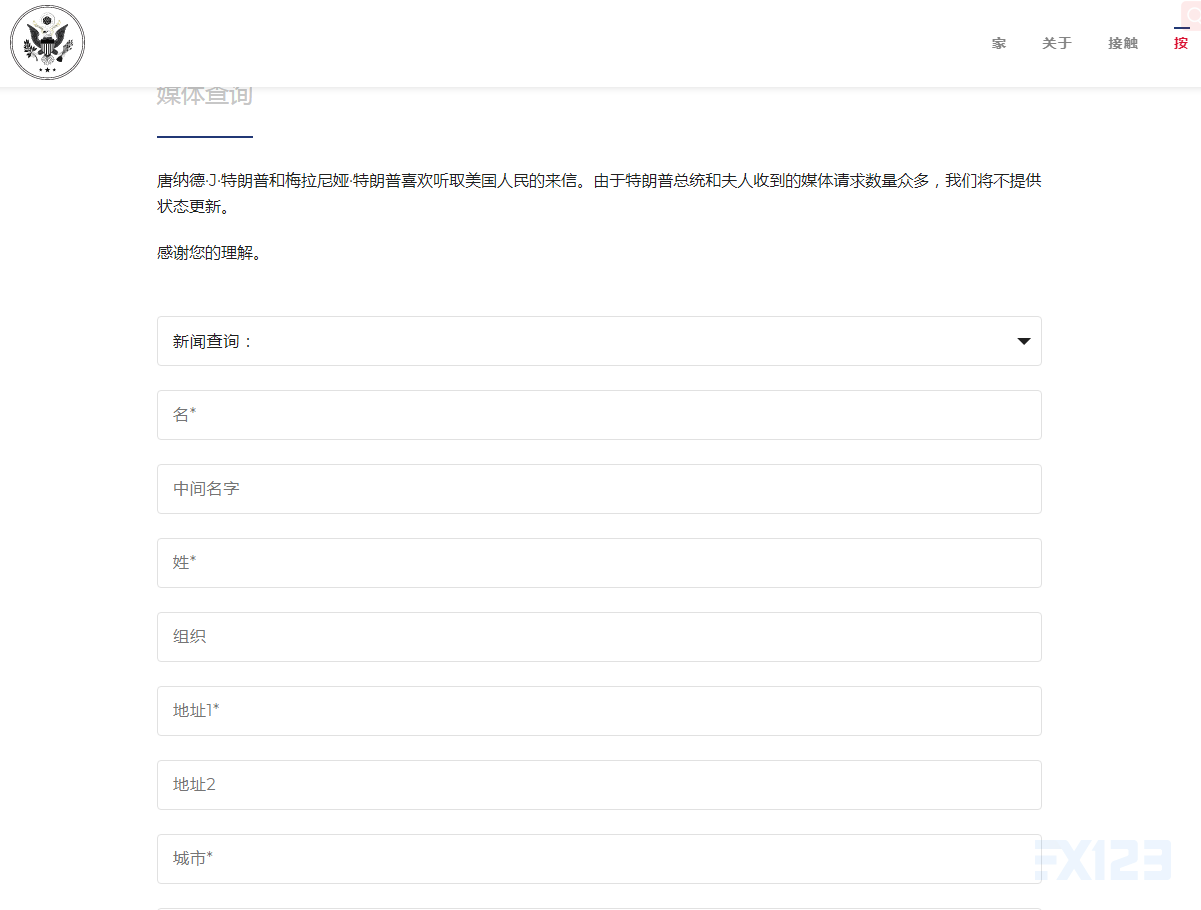Screen dimensions: 1201x910
Task: Click the 地址2 input field
Action: pyautogui.click(x=599, y=785)
